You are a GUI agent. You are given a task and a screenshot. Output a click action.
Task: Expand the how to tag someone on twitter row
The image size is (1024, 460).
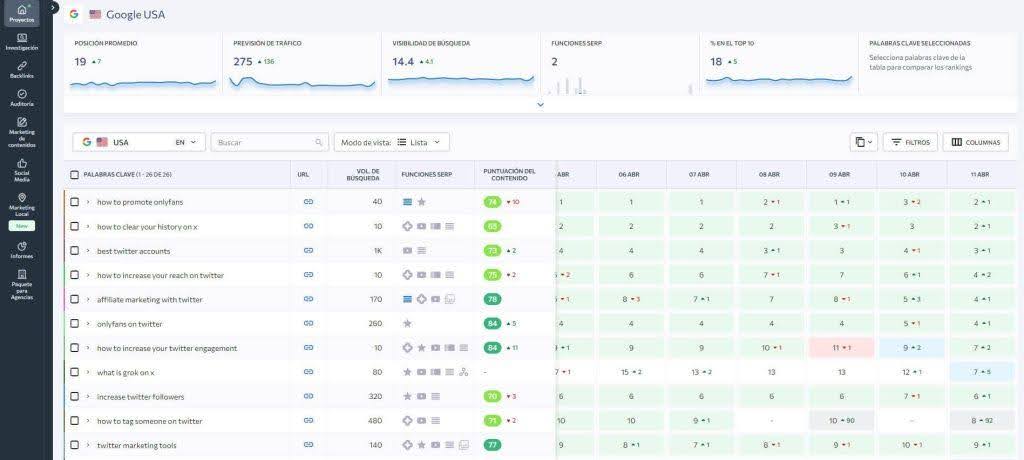click(x=88, y=421)
